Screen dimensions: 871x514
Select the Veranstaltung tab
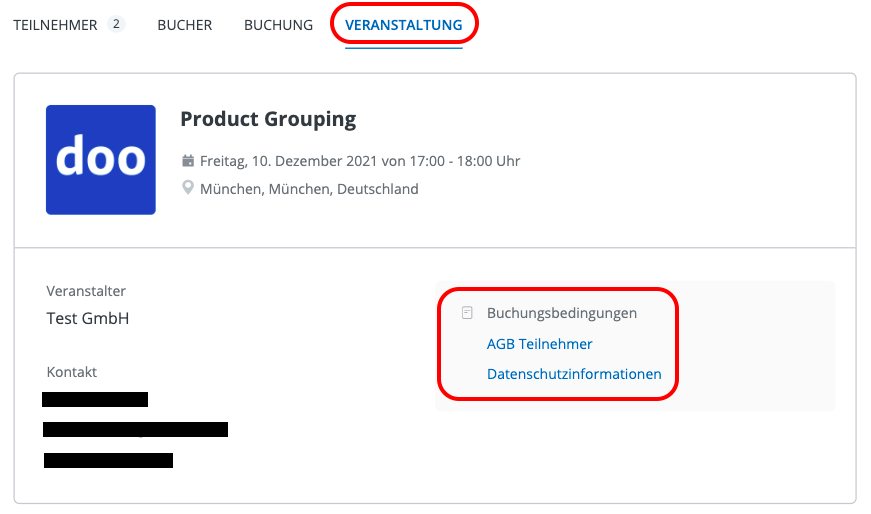(404, 25)
